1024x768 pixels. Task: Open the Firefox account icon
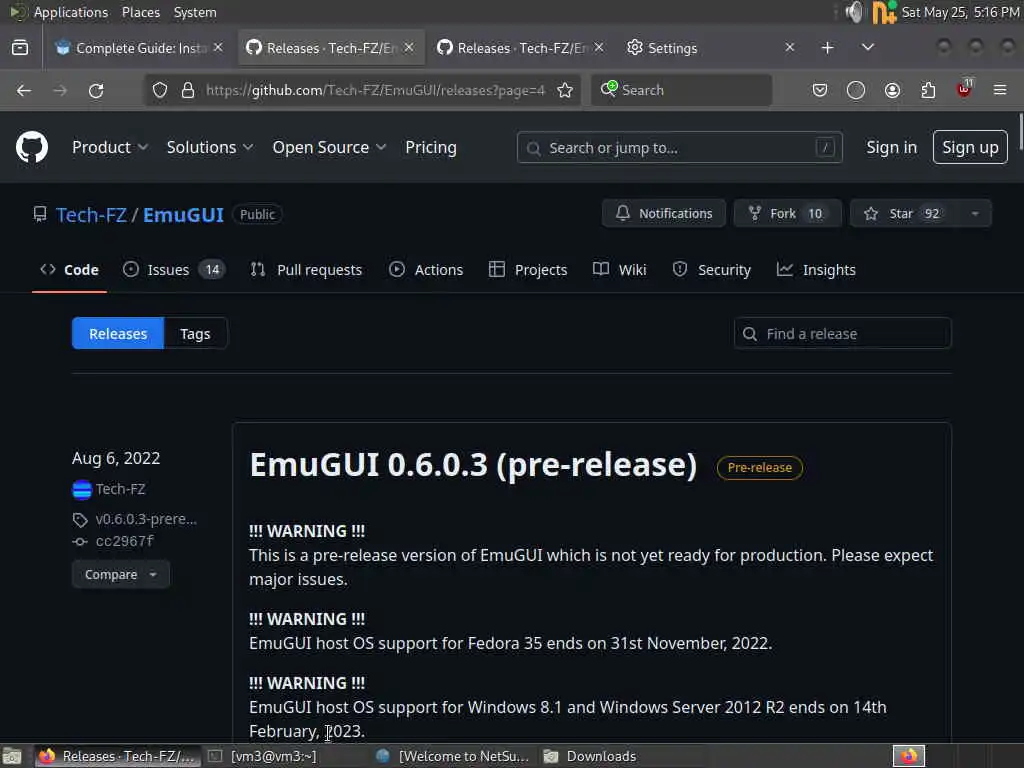pyautogui.click(x=892, y=90)
